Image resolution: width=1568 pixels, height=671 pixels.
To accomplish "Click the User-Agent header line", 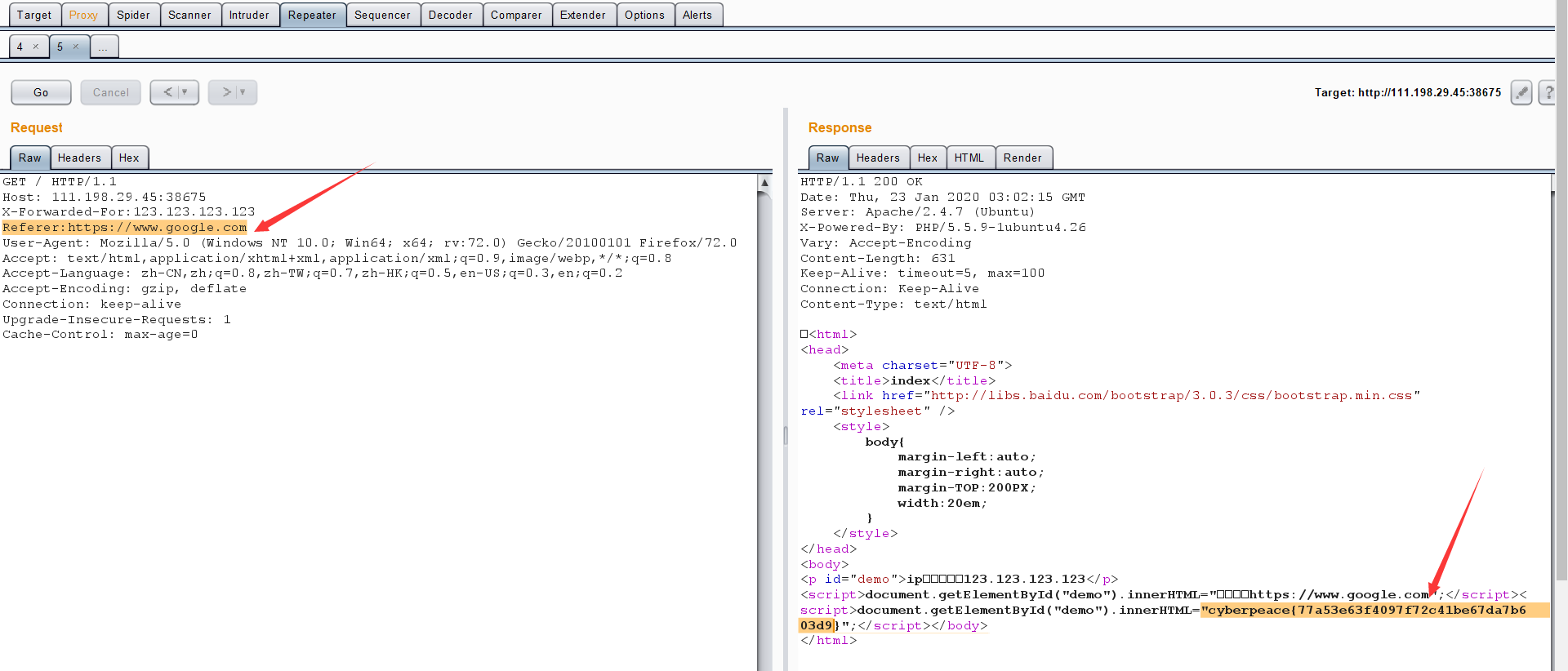I will click(370, 242).
